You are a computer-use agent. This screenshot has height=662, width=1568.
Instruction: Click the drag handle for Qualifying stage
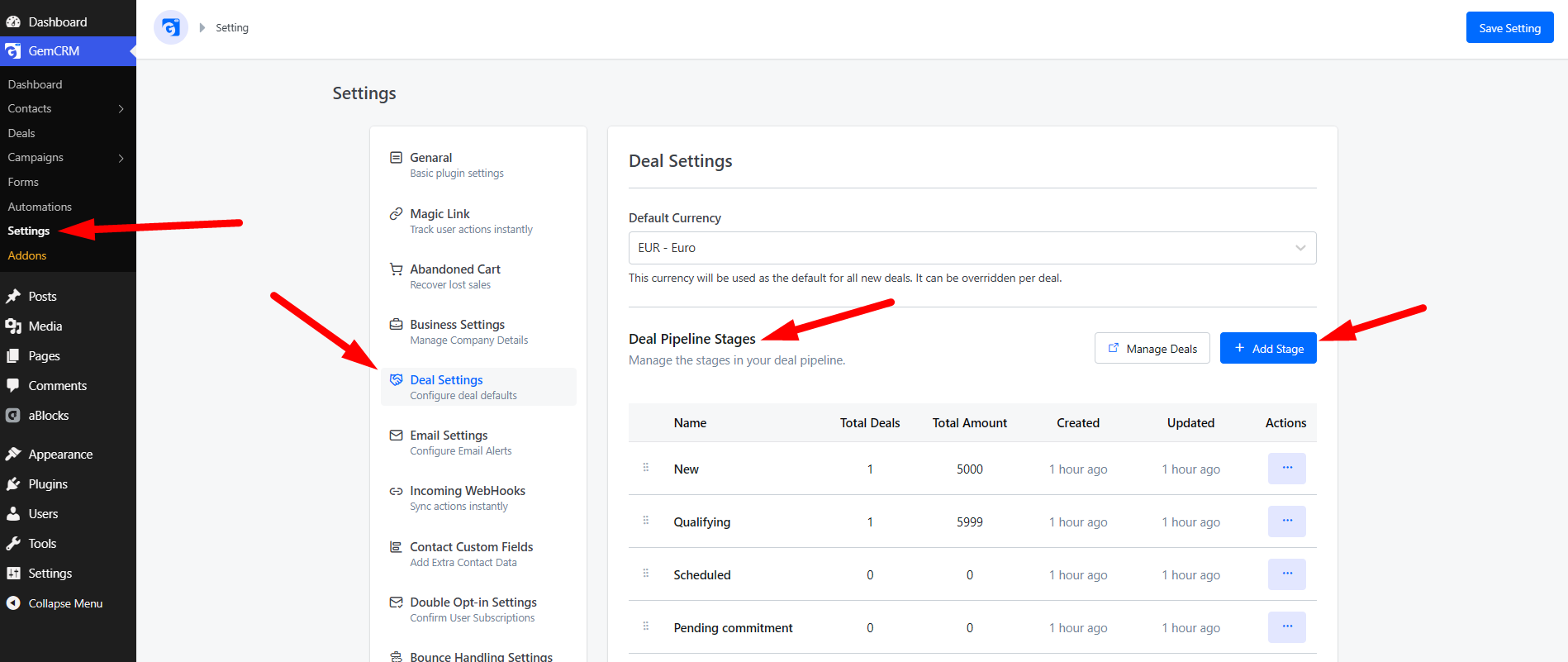[646, 521]
